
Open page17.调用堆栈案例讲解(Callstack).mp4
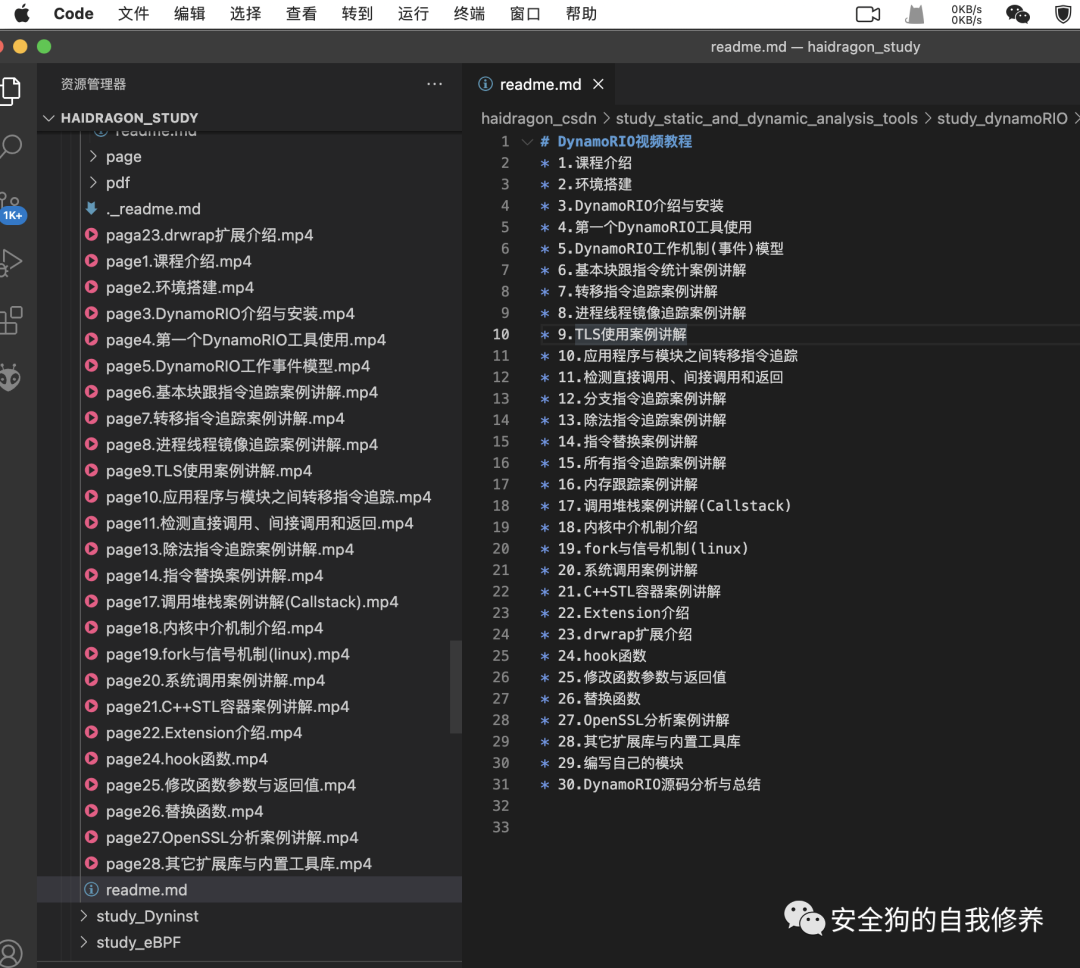(252, 601)
